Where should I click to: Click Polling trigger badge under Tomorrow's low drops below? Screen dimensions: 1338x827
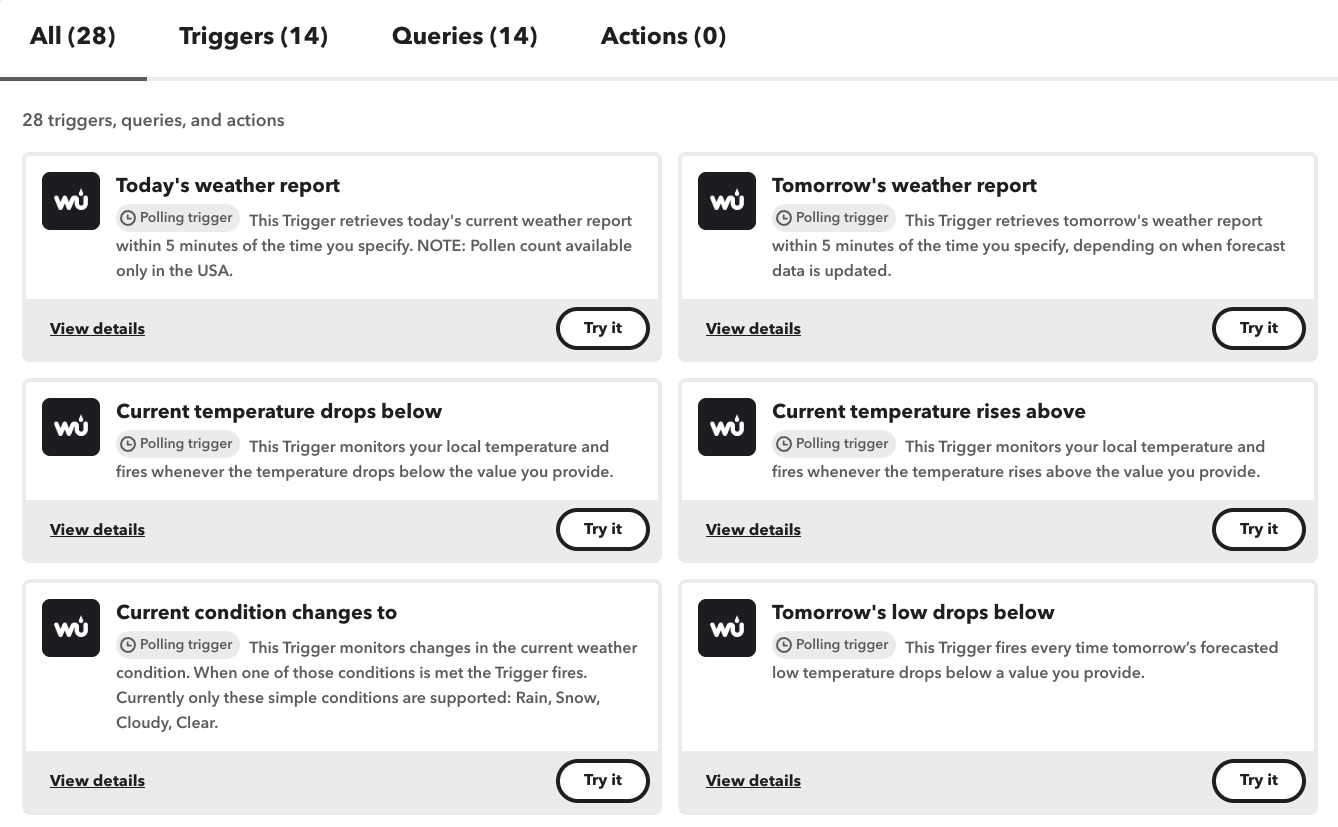(x=833, y=645)
